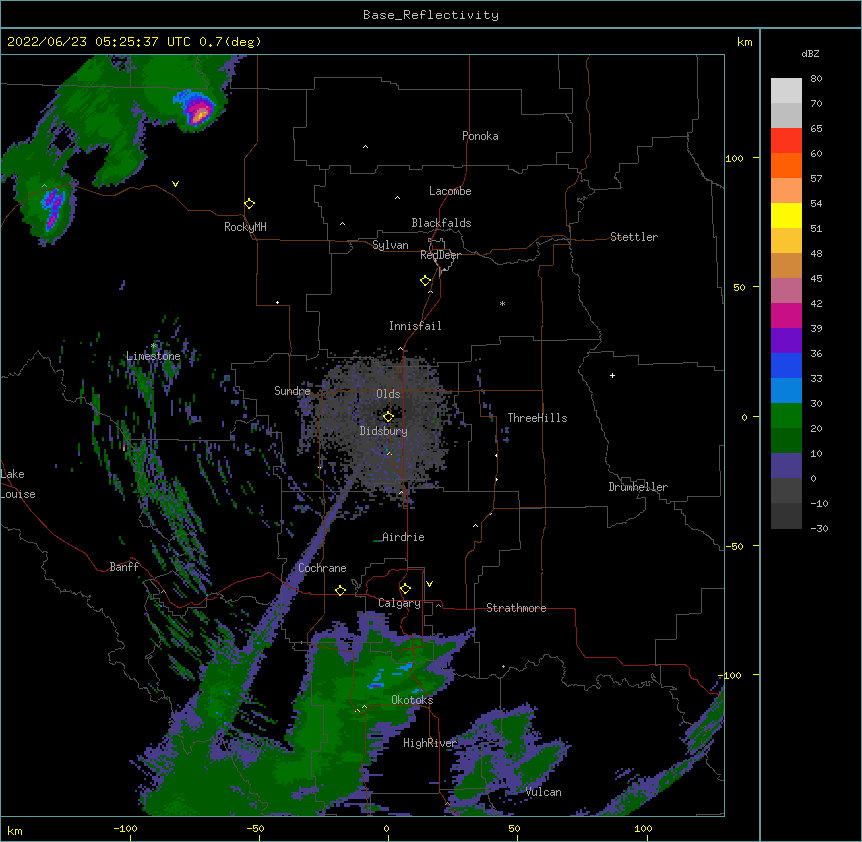
Task: Click the white plus marker north of Drumheller
Action: (612, 375)
